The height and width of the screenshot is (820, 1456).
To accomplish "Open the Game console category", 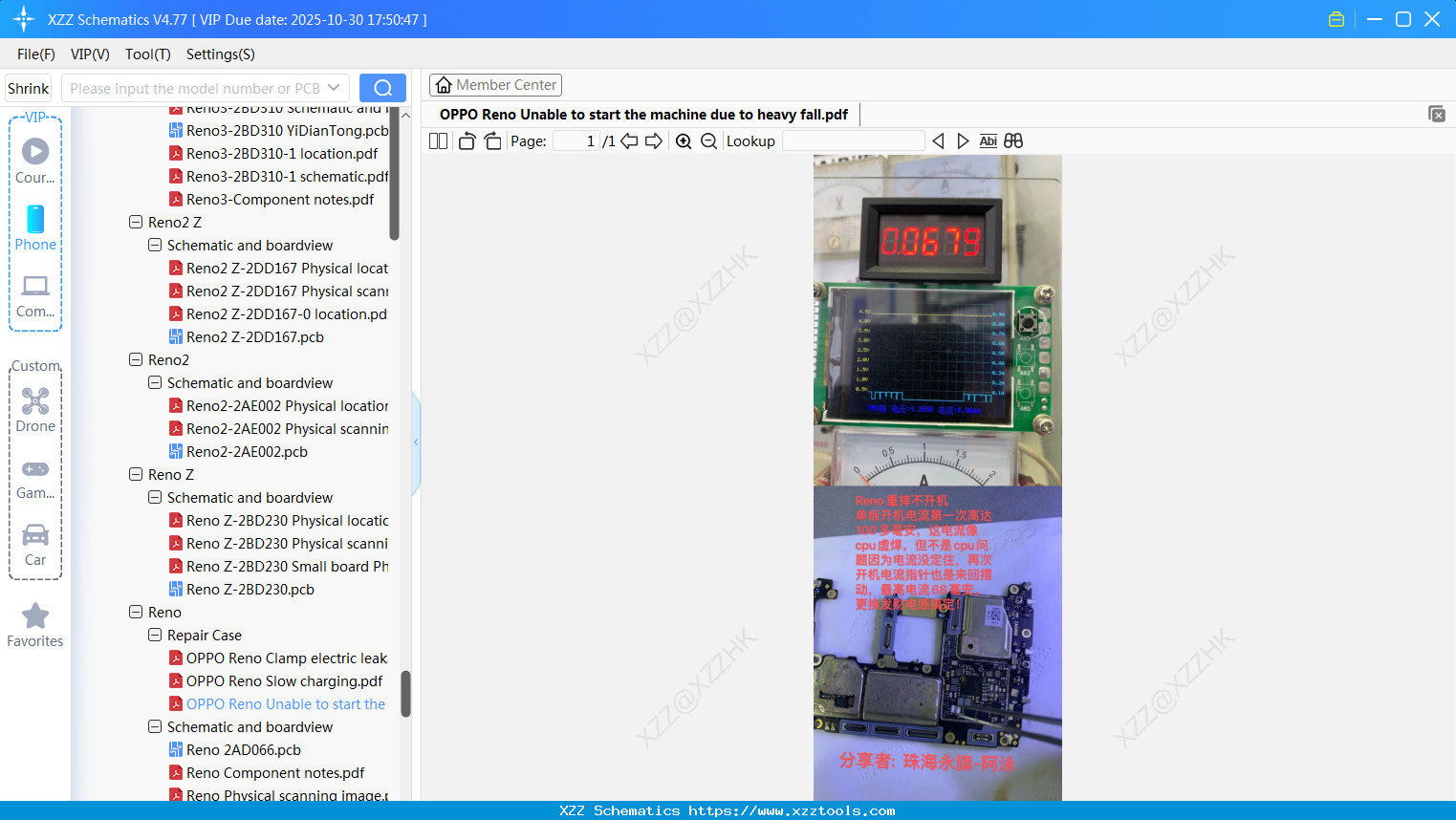I will tap(35, 478).
